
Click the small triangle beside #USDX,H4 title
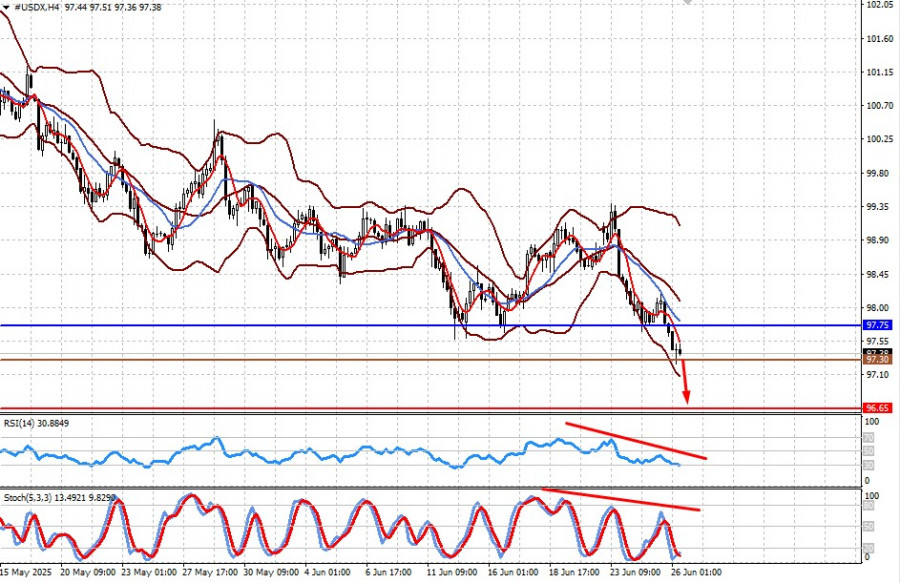pos(6,7)
